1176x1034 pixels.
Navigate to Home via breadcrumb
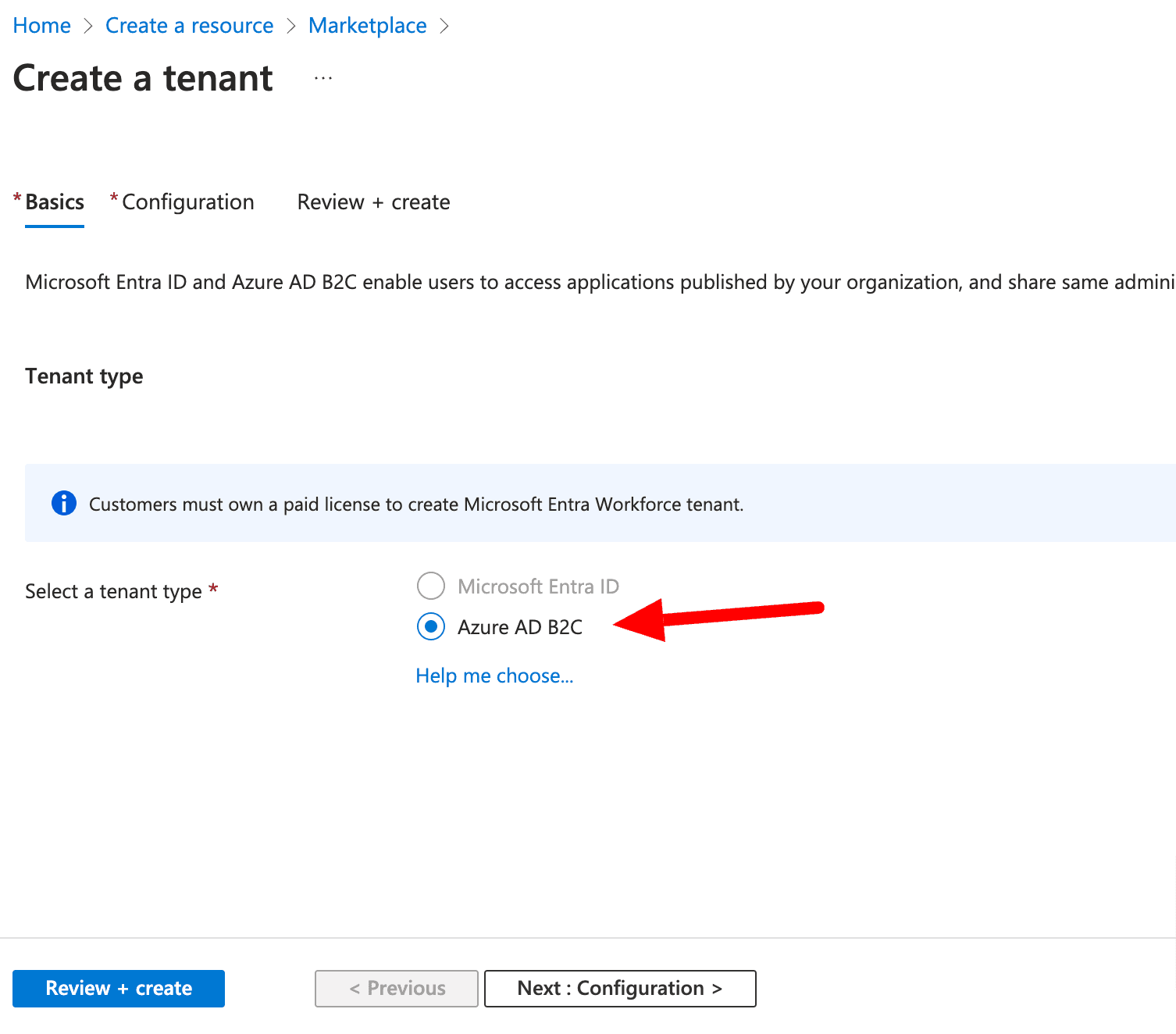41,26
